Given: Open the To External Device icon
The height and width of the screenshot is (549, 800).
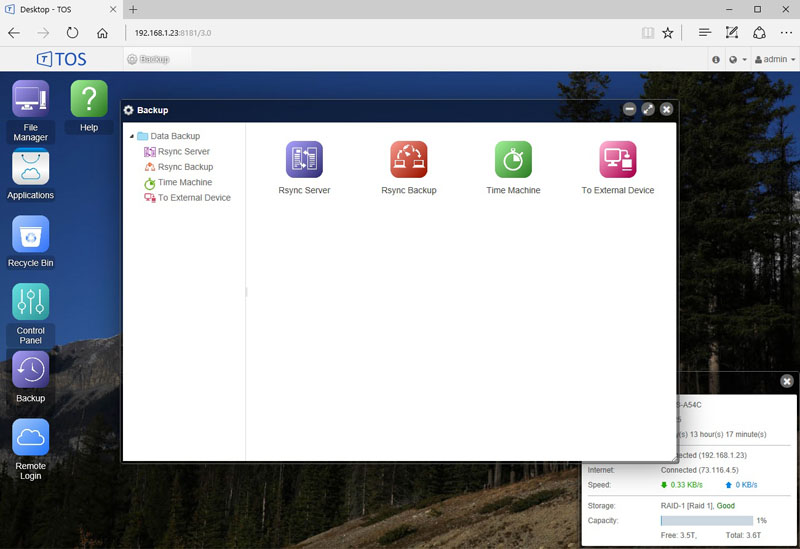Looking at the screenshot, I should pyautogui.click(x=617, y=160).
